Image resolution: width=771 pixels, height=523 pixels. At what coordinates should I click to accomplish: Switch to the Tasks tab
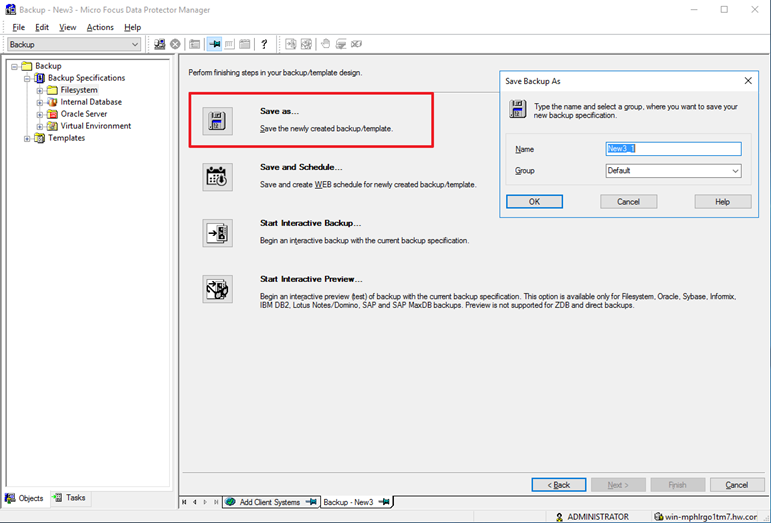click(x=70, y=497)
